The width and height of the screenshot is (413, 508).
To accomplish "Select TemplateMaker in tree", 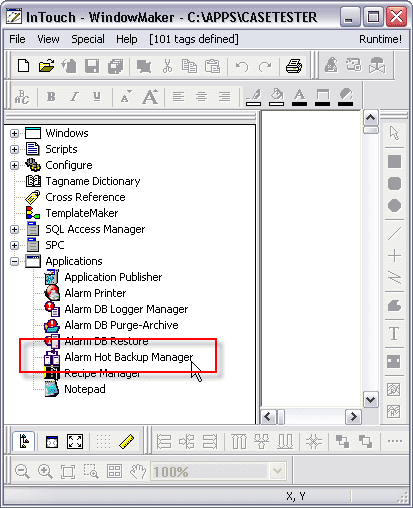I will click(82, 213).
